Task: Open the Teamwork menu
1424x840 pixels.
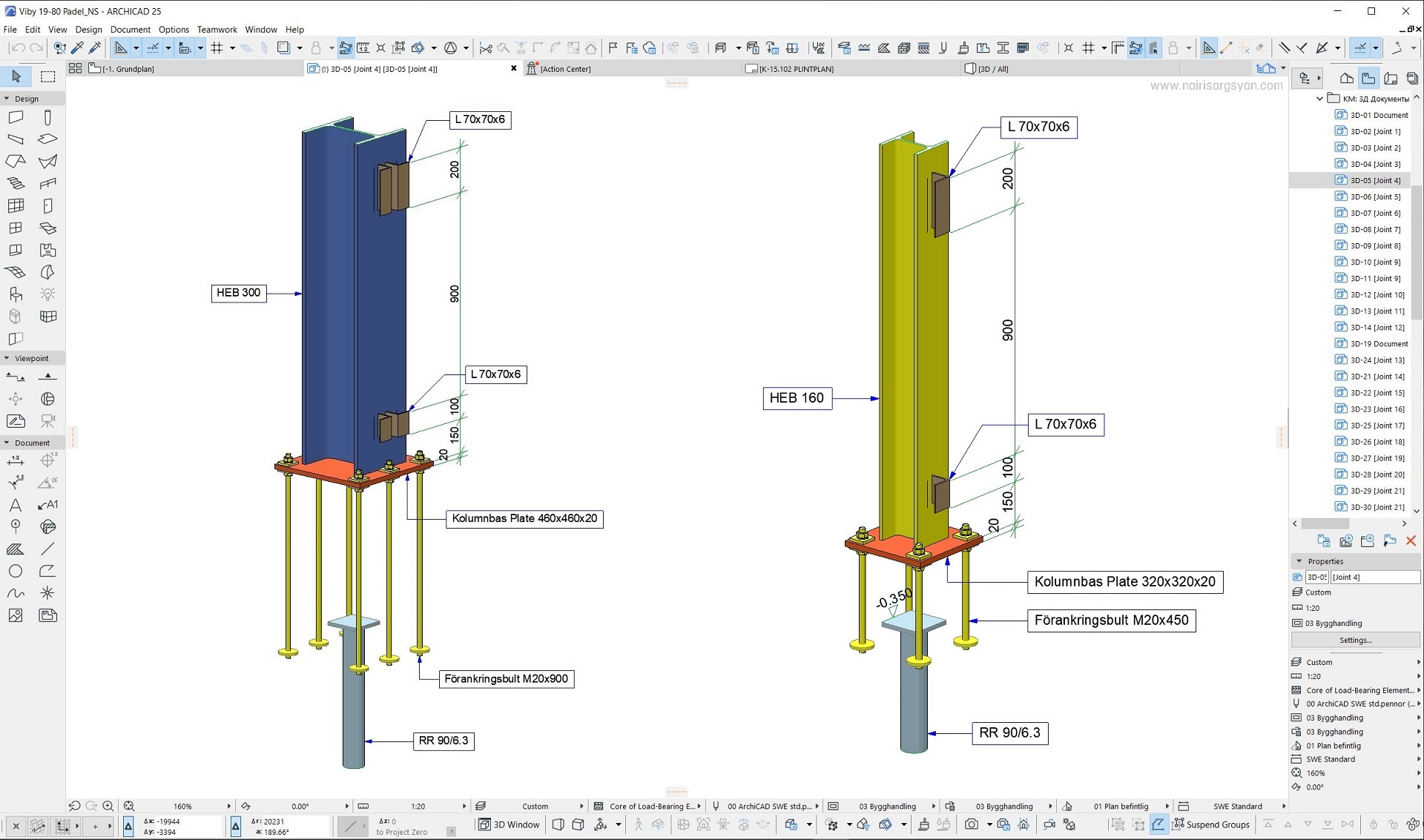Action: [x=217, y=30]
